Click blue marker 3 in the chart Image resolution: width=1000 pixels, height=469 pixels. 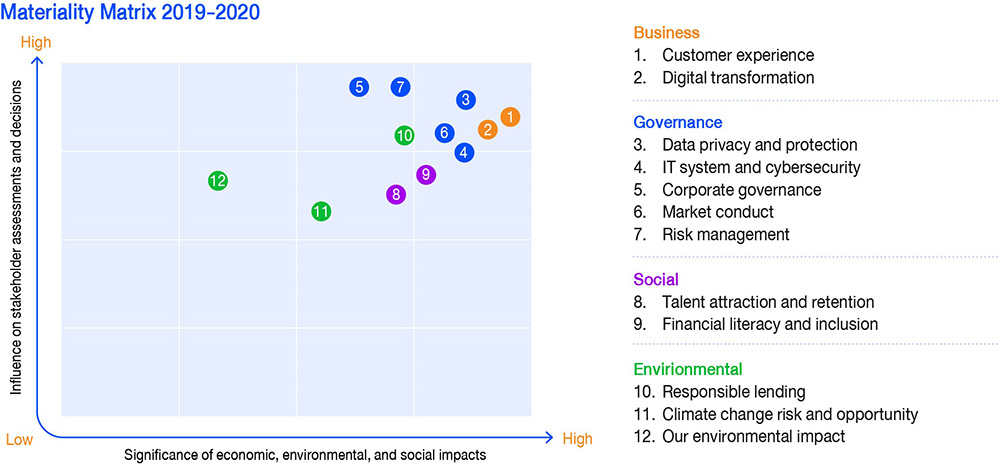click(465, 99)
